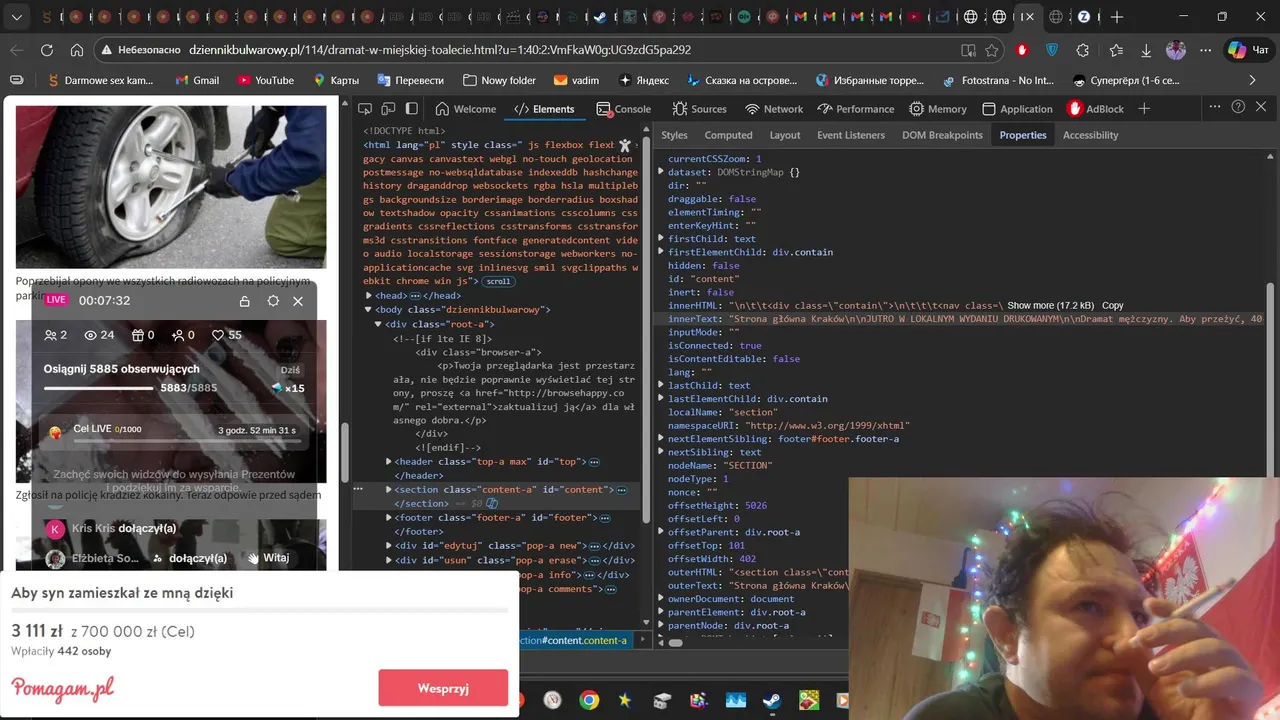1280x720 pixels.
Task: Open Gmail bookmark
Action: [x=197, y=80]
